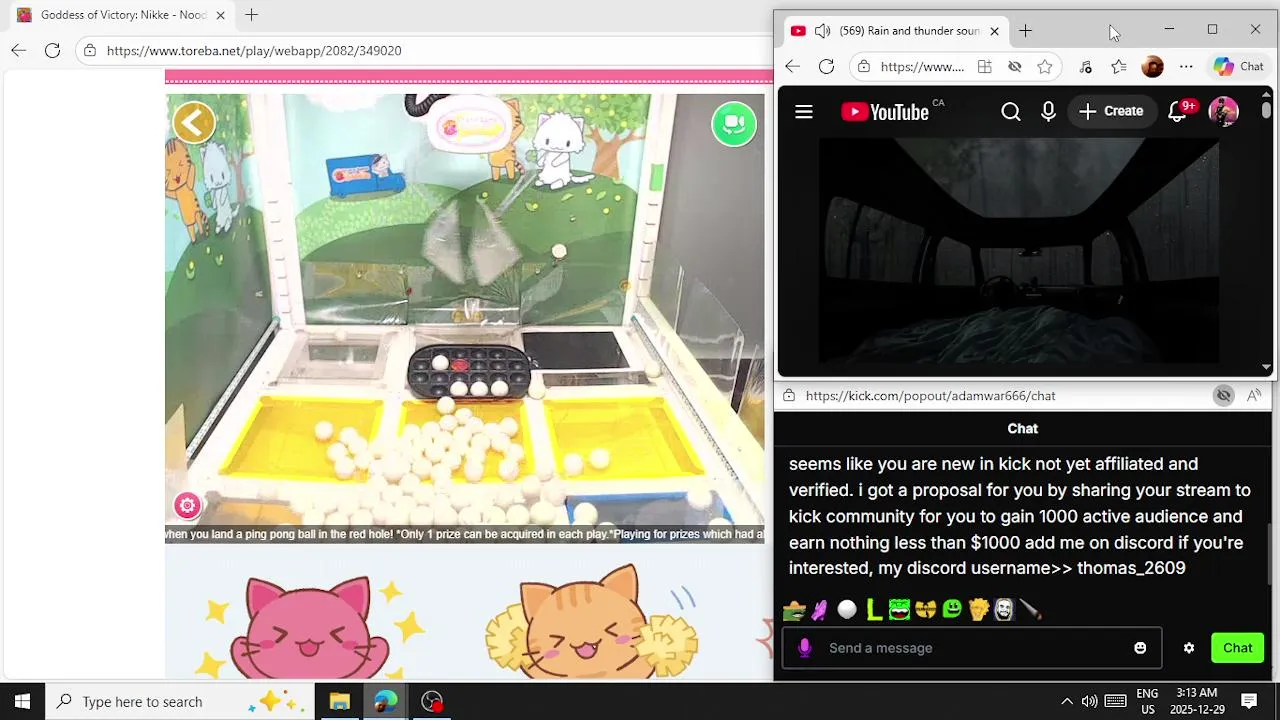The width and height of the screenshot is (1280, 720).
Task: Click the yellow back arrow in the Toreba game
Action: [194, 123]
